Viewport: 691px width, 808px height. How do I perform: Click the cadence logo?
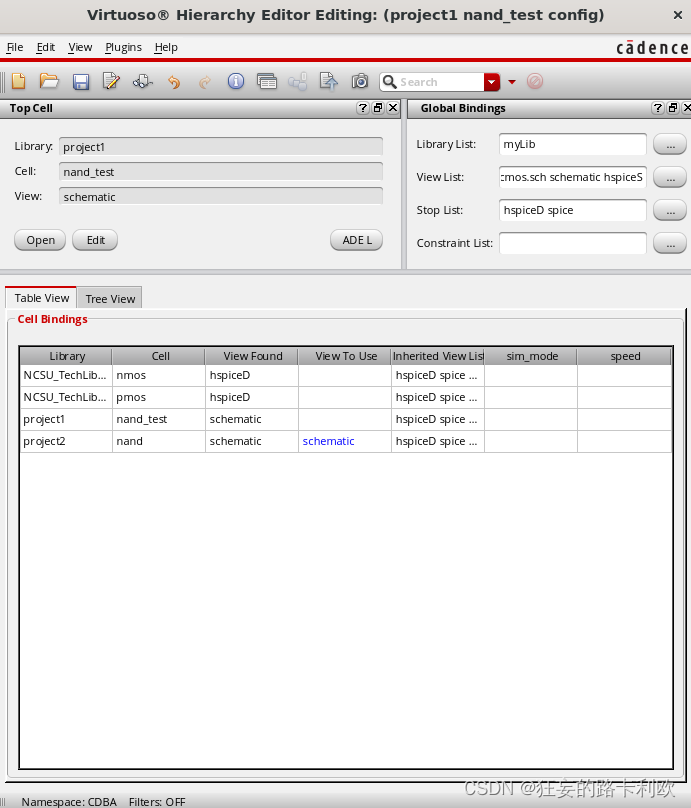652,48
